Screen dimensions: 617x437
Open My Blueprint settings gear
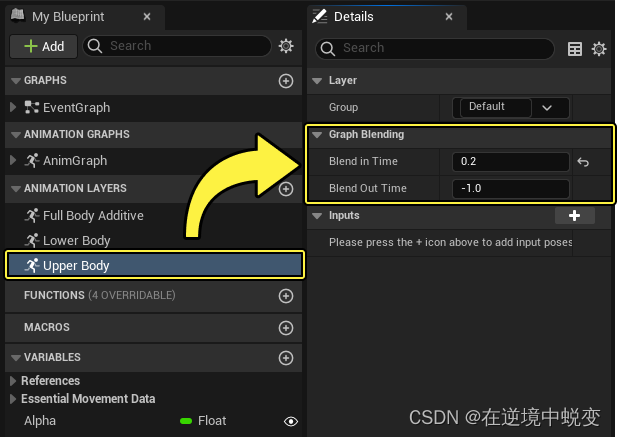(x=286, y=46)
